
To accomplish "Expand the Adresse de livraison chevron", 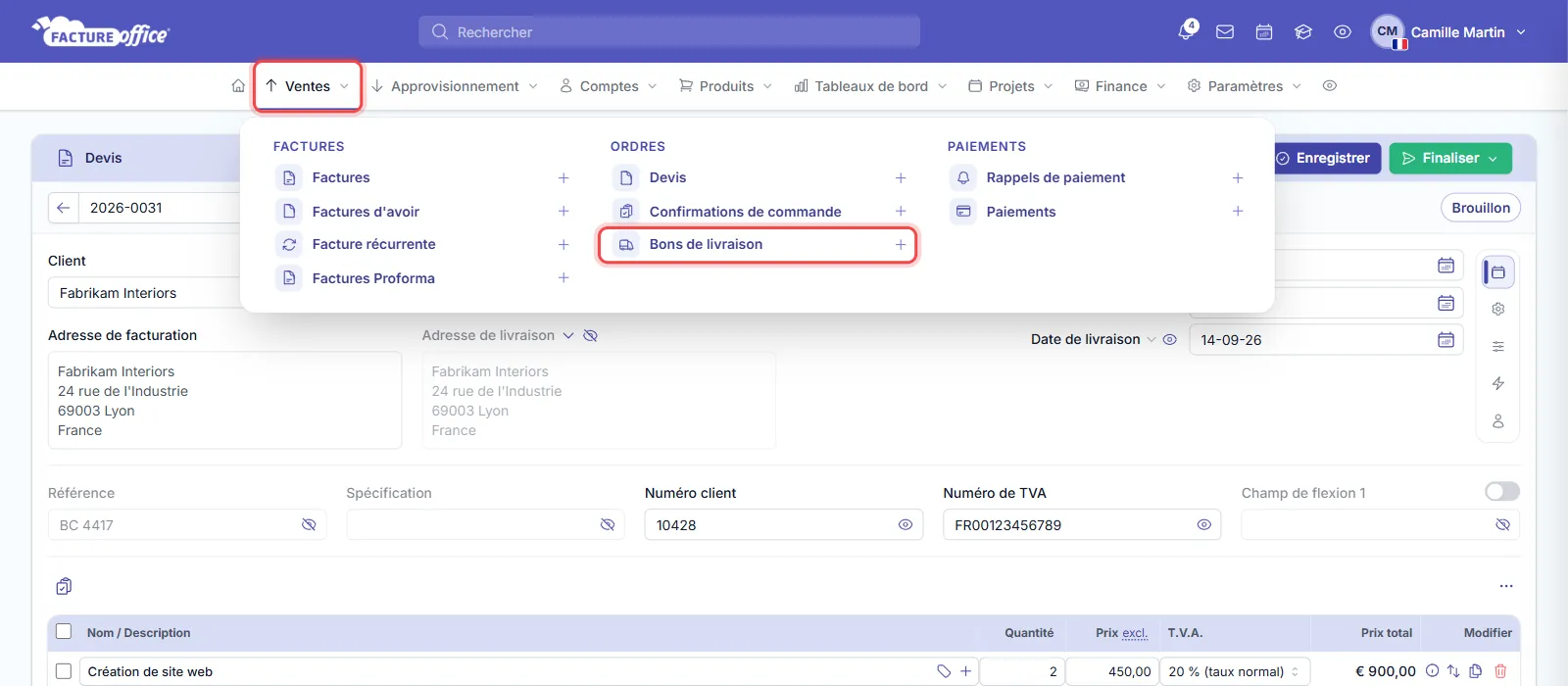I will (x=567, y=335).
